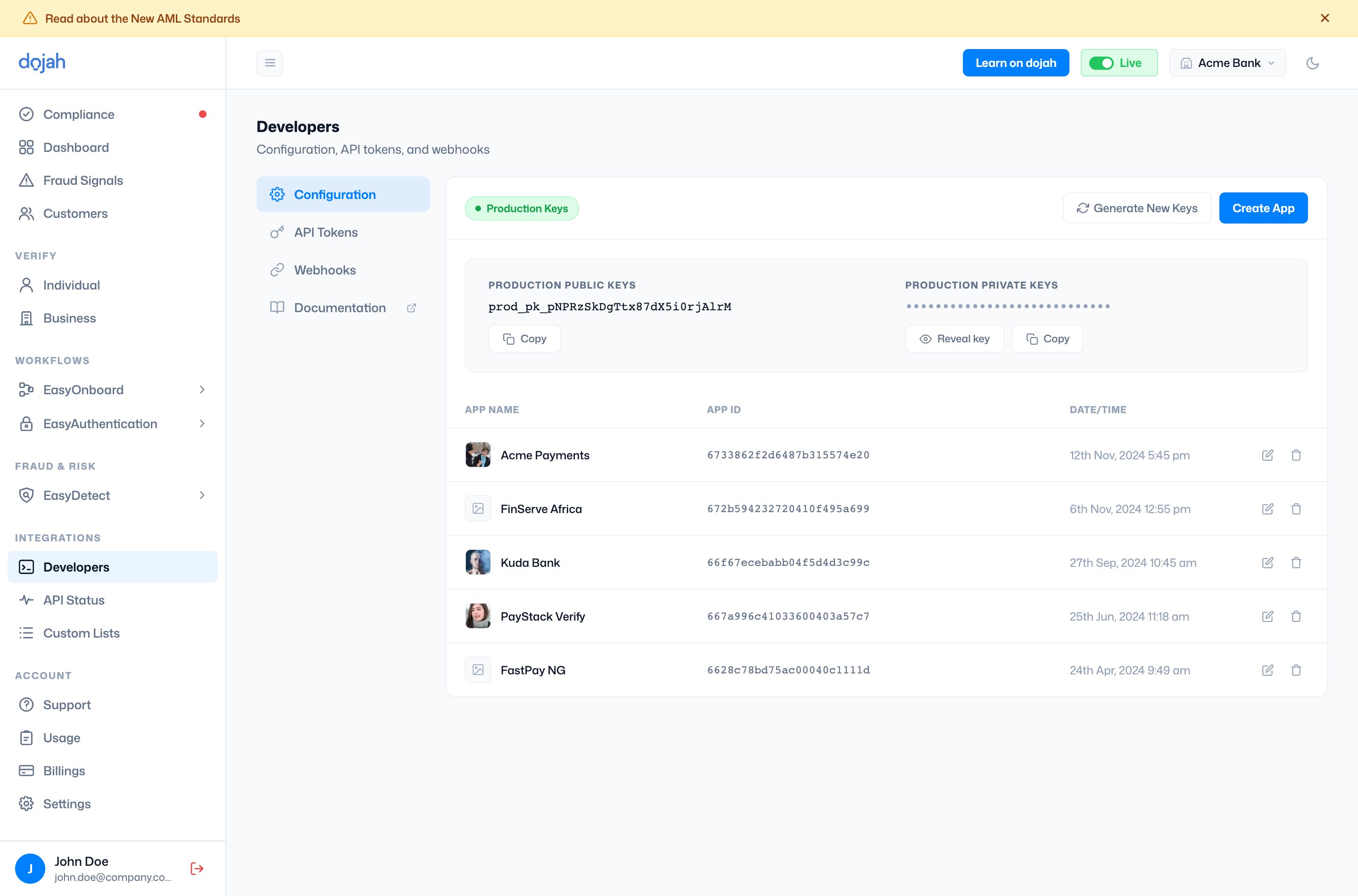Open Read about the New AML Standards
This screenshot has height=896, width=1358.
[143, 18]
